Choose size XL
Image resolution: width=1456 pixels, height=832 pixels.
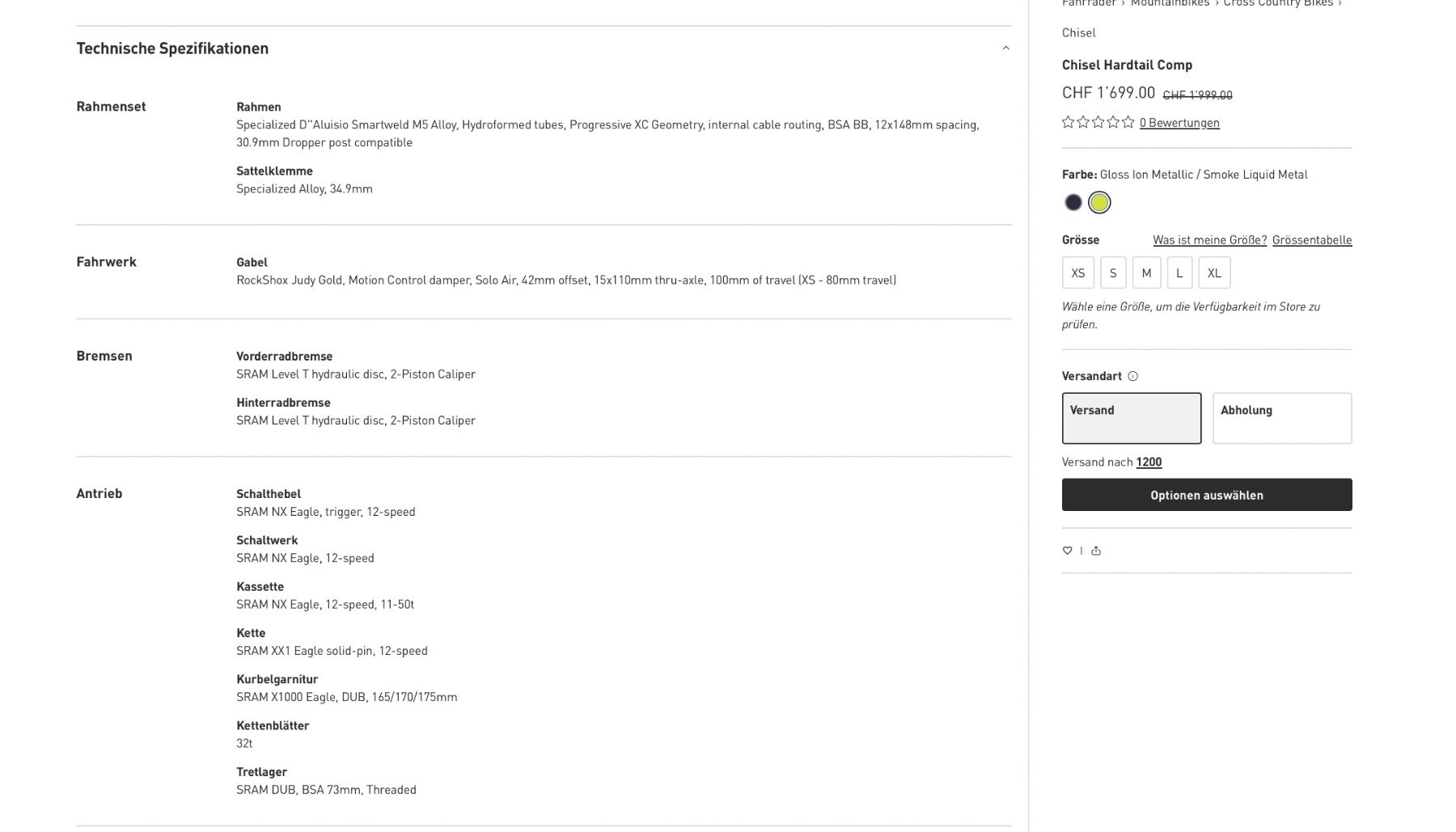pos(1214,273)
